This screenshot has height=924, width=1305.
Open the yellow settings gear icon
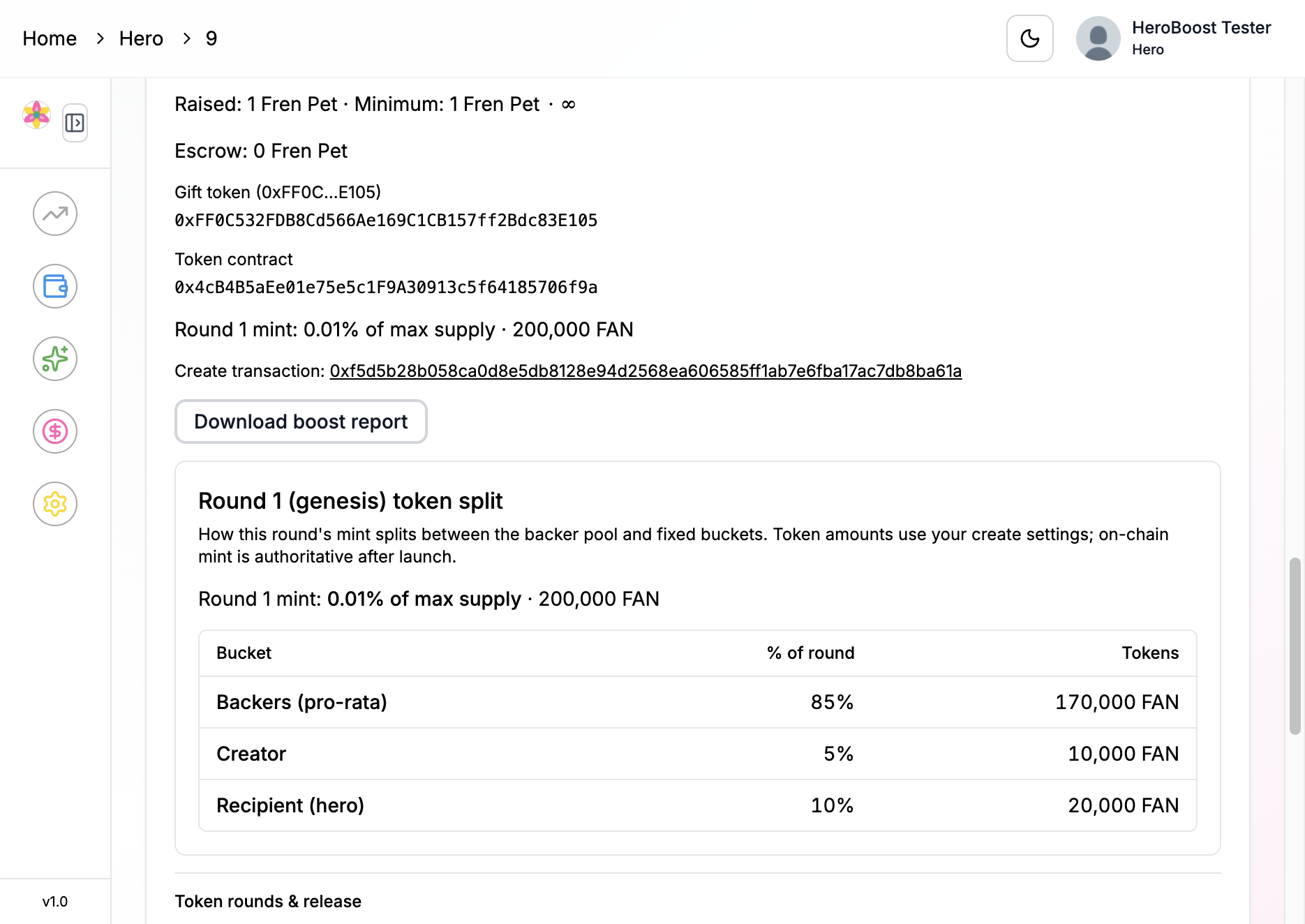(55, 504)
